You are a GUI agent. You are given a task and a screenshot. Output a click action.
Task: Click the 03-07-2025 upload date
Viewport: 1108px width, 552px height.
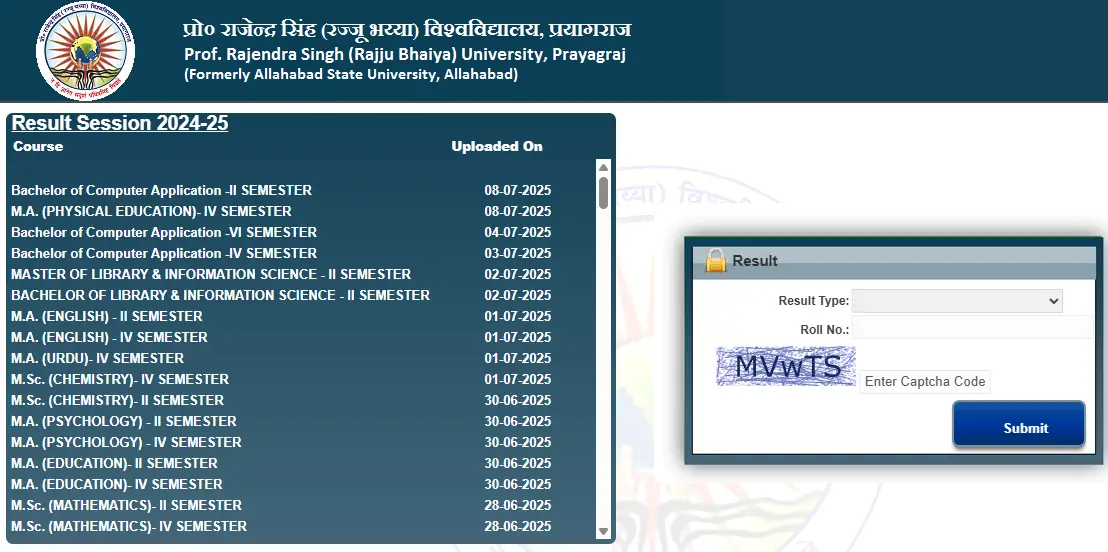pos(518,253)
